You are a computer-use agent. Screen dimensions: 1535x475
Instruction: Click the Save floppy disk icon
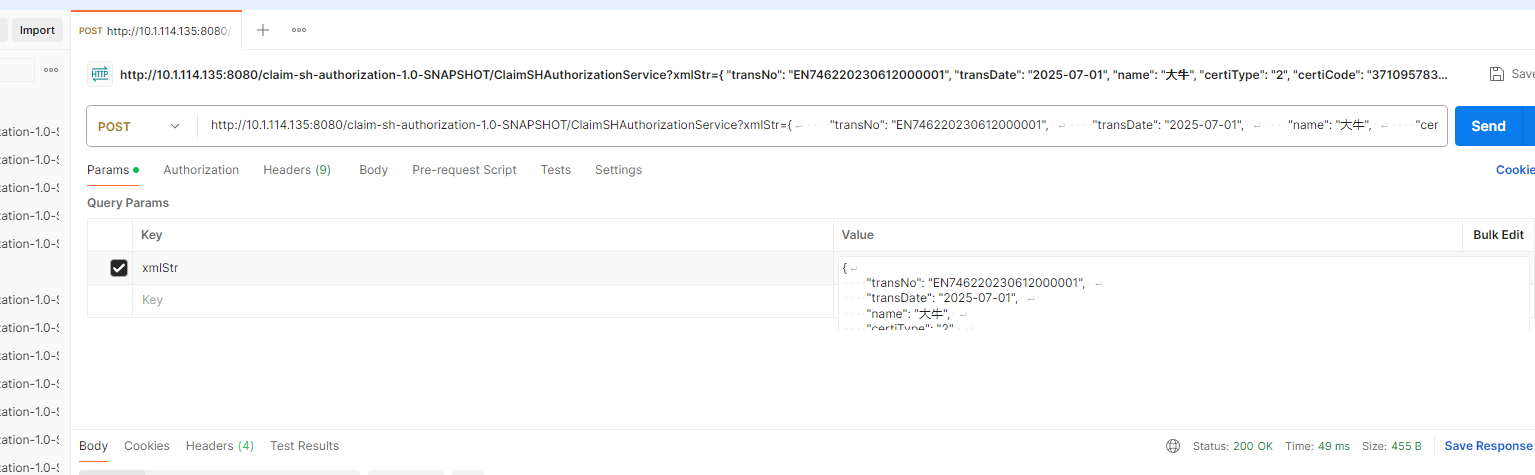(1497, 74)
